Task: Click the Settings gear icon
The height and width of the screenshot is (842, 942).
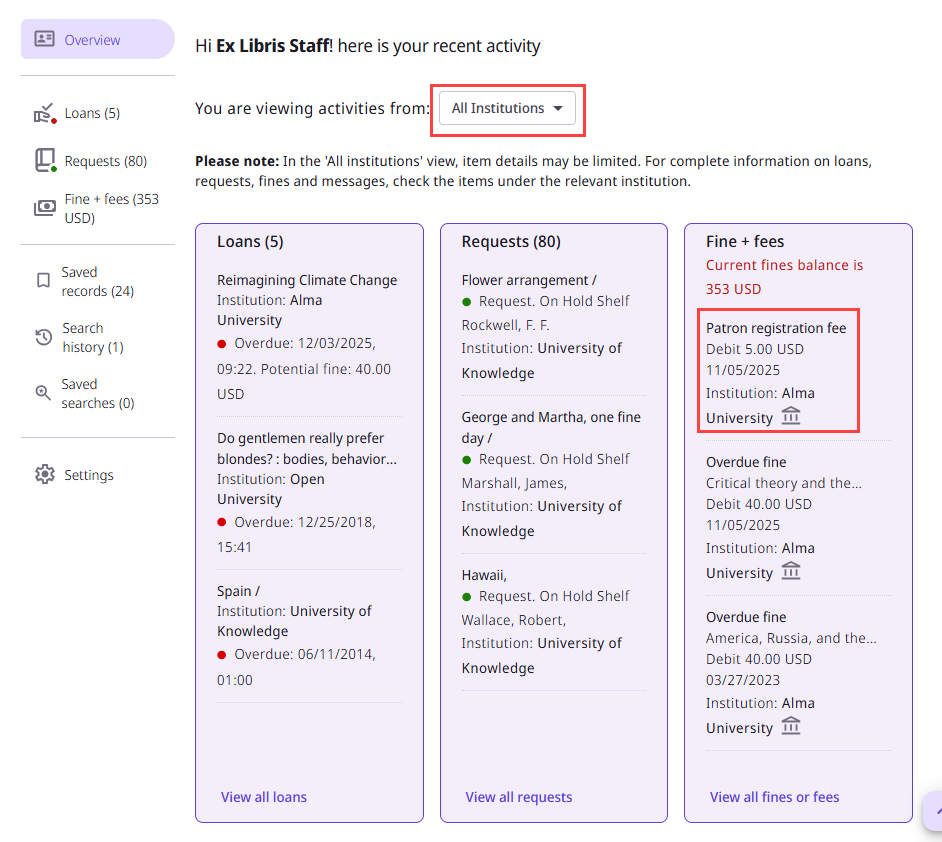Action: tap(45, 474)
